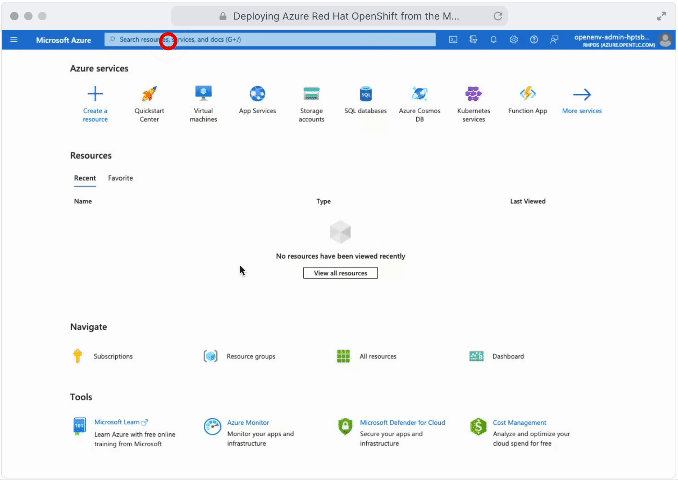The image size is (678, 480).
Task: Open Quickstart Center rocket icon
Action: click(x=149, y=94)
